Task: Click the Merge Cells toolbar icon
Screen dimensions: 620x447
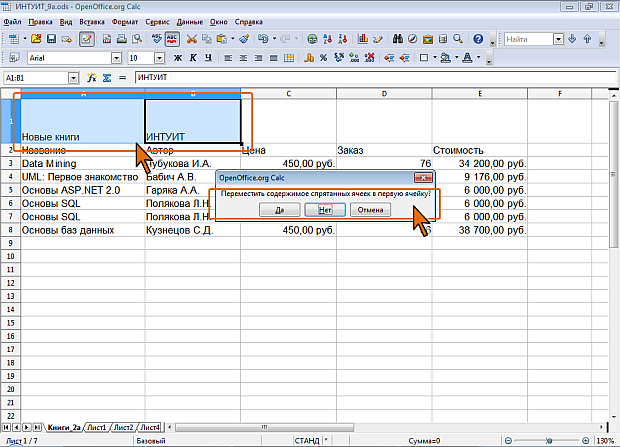Action: tap(289, 58)
